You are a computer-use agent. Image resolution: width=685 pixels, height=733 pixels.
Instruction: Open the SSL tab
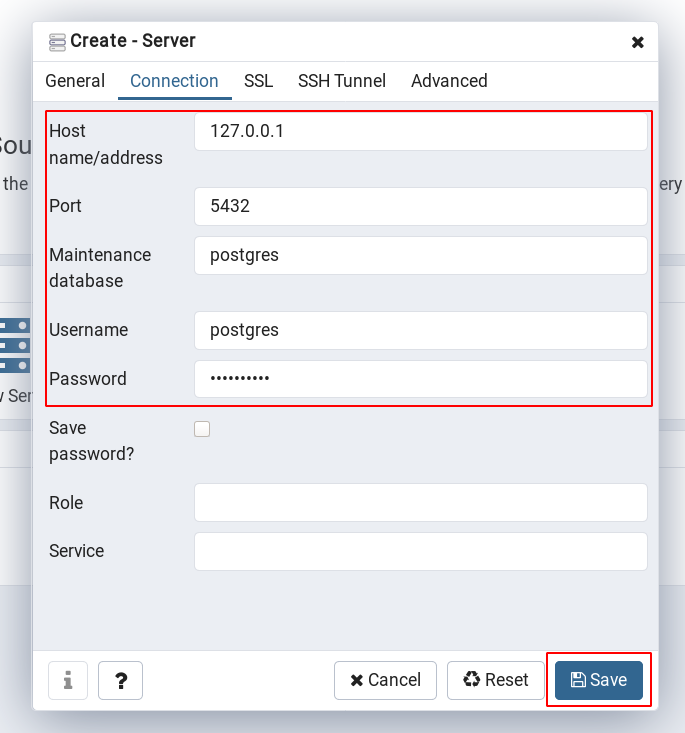coord(258,81)
